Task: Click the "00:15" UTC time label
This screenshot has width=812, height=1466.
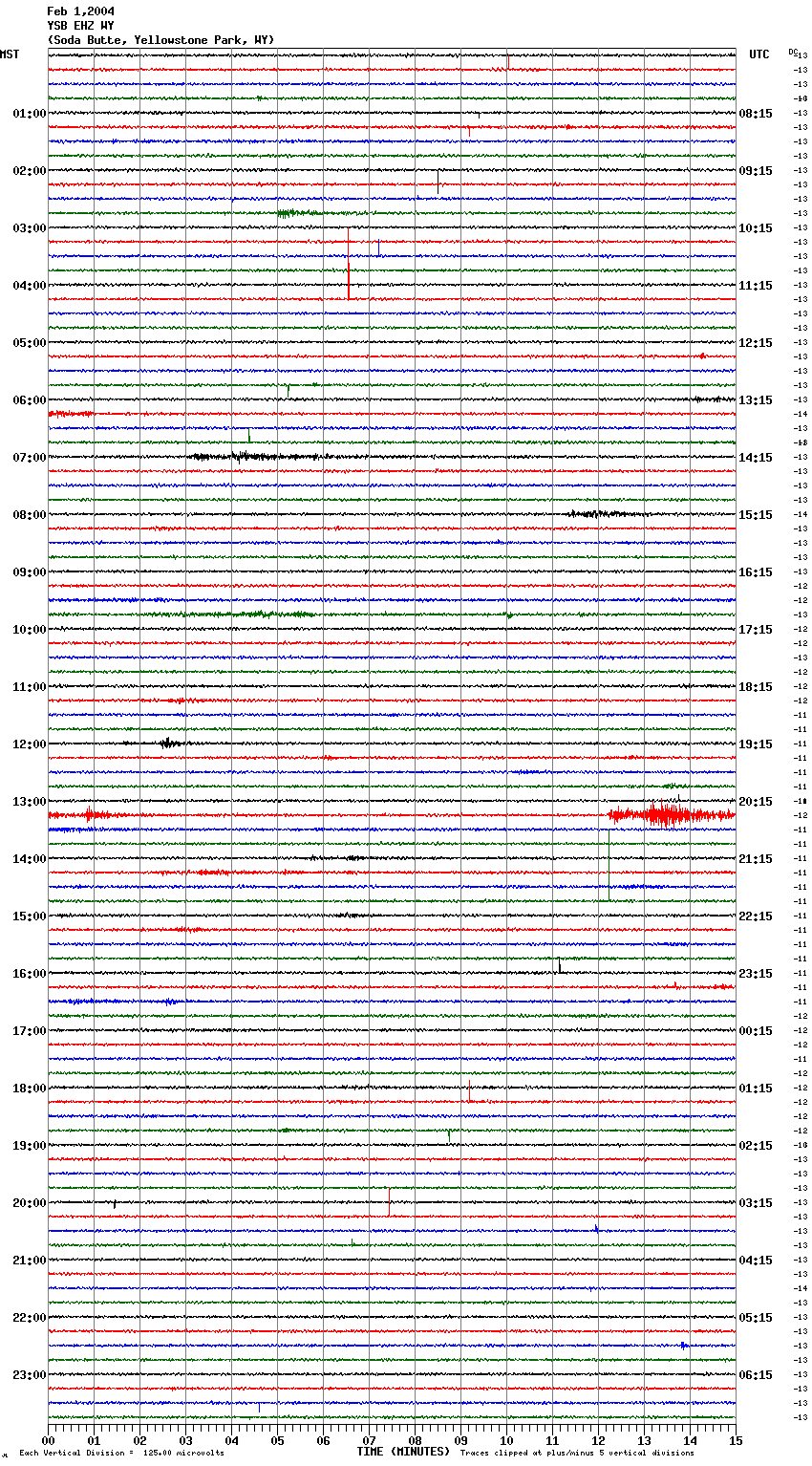Action: (756, 1031)
